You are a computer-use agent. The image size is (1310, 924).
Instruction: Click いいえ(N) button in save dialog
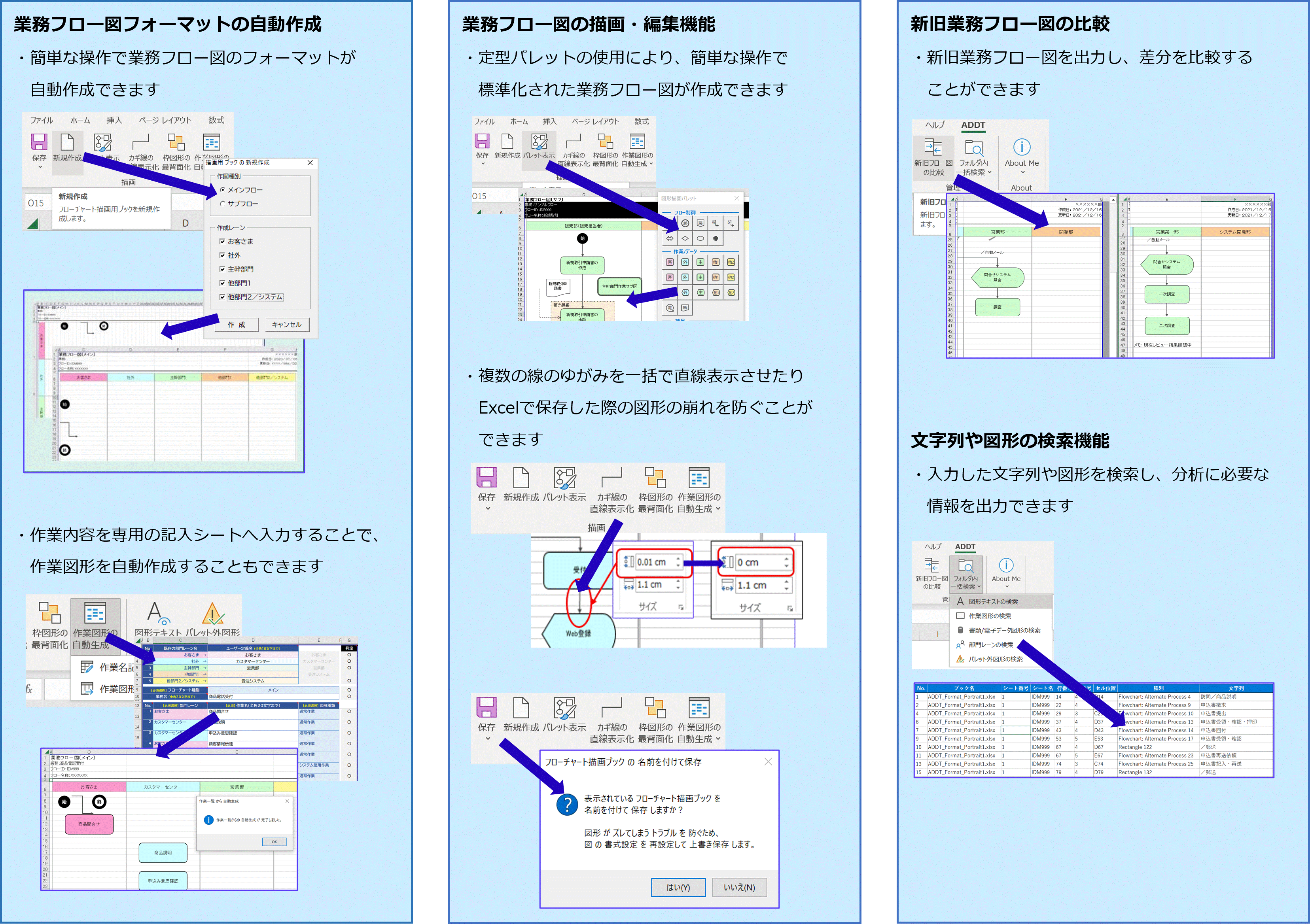tap(739, 888)
